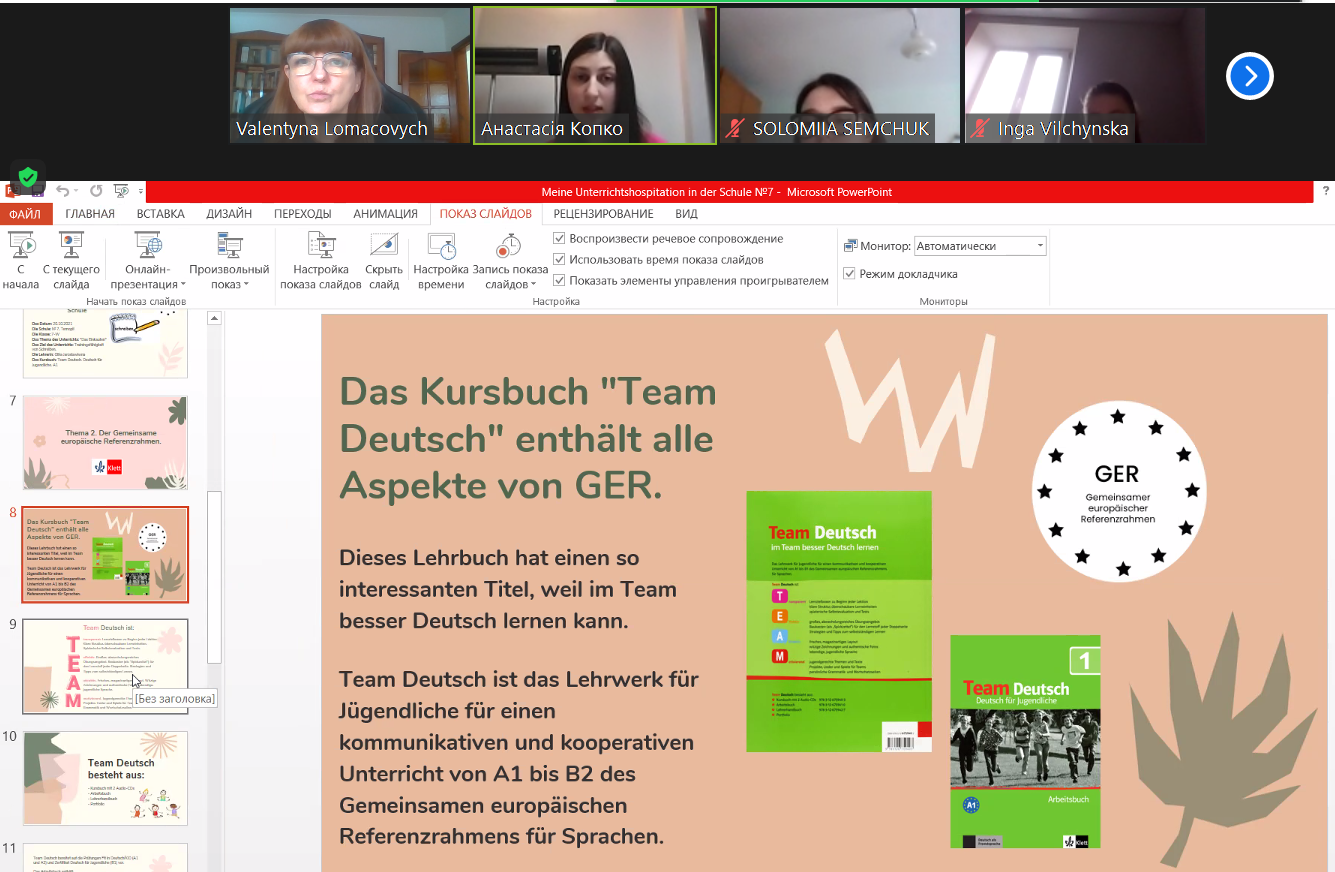Image resolution: width=1335 pixels, height=872 pixels.
Task: Click the paragraph starting 'Dieses Lehrbuch hat einen'
Action: tap(508, 589)
